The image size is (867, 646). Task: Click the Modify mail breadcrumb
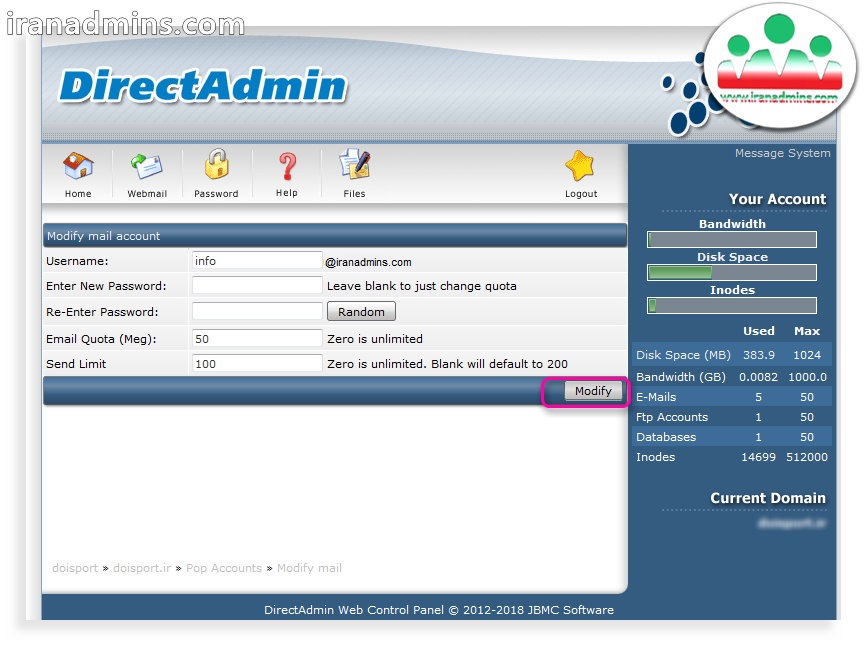tap(309, 568)
